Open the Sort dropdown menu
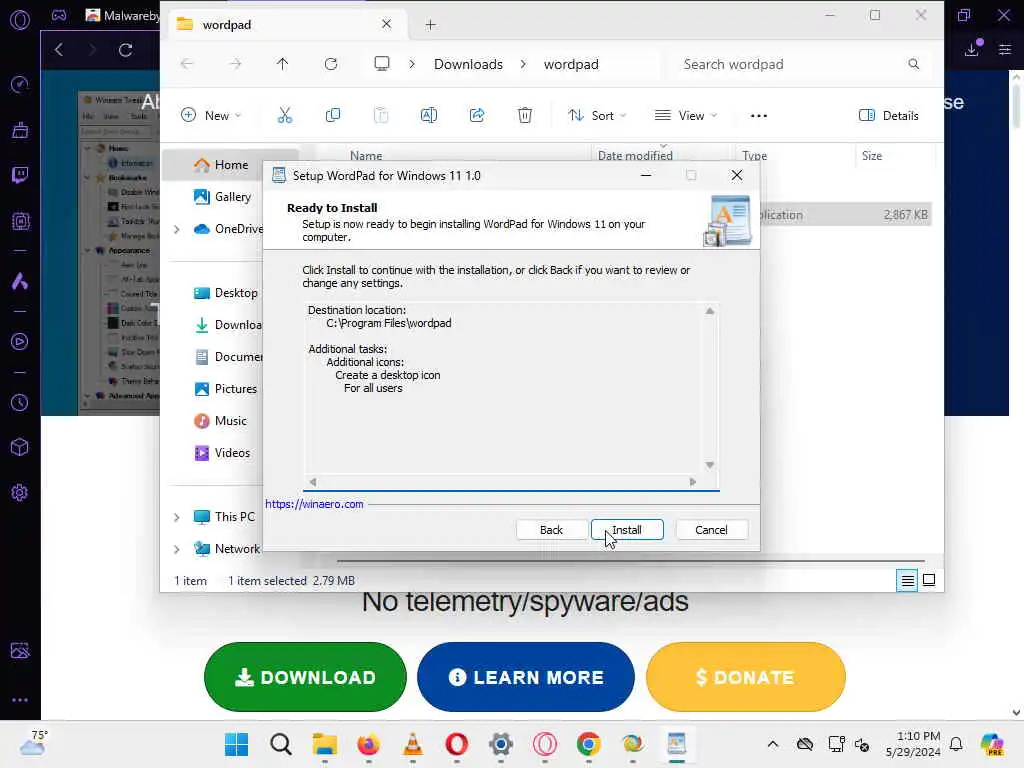Screen dimensions: 1024x768 point(597,116)
